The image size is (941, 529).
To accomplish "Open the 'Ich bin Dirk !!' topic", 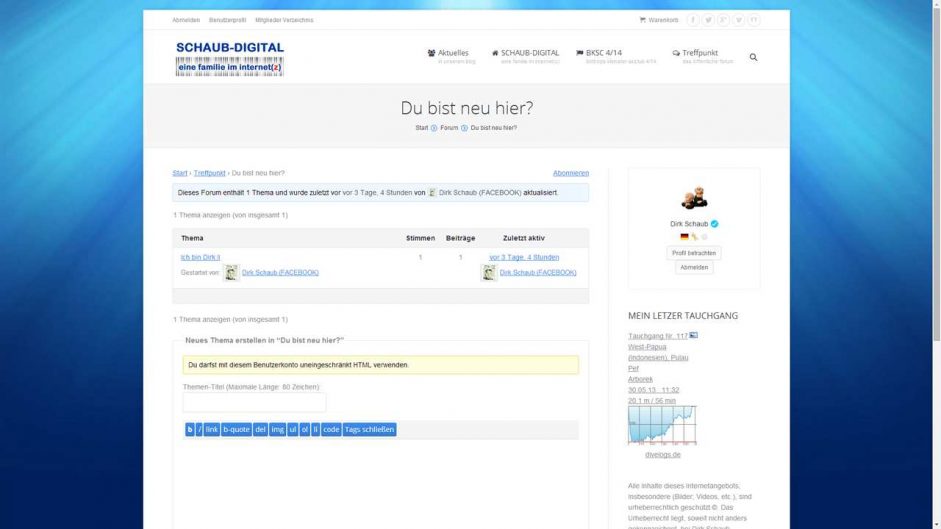I will 200,257.
